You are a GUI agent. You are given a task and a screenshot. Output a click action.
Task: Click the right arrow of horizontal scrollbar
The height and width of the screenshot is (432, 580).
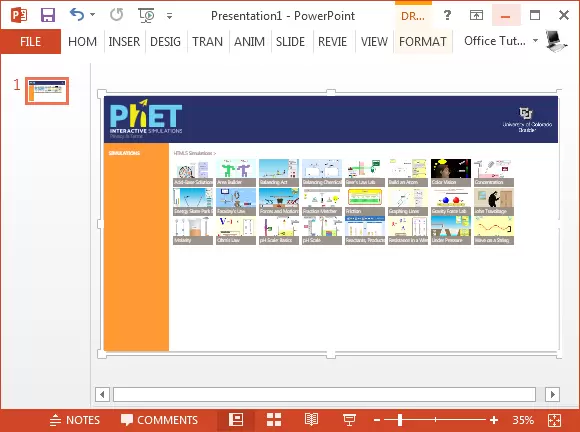[553, 394]
